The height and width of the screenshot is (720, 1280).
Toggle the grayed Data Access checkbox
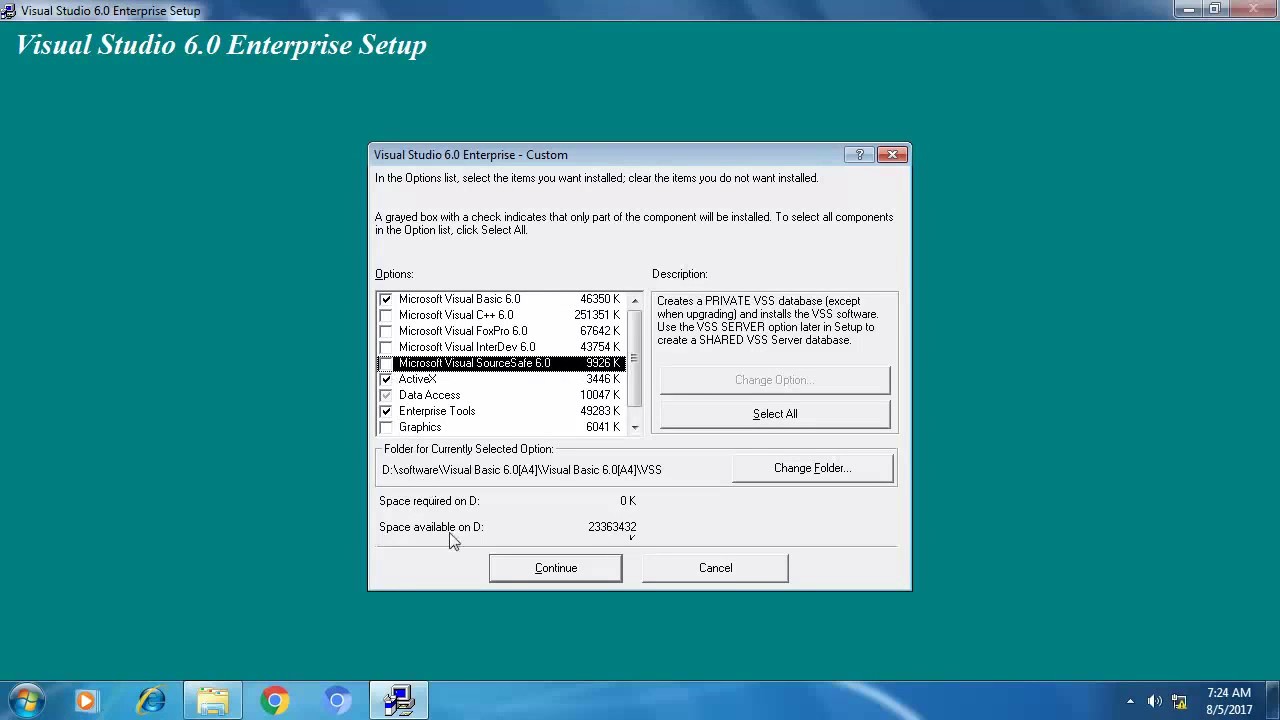[x=386, y=395]
